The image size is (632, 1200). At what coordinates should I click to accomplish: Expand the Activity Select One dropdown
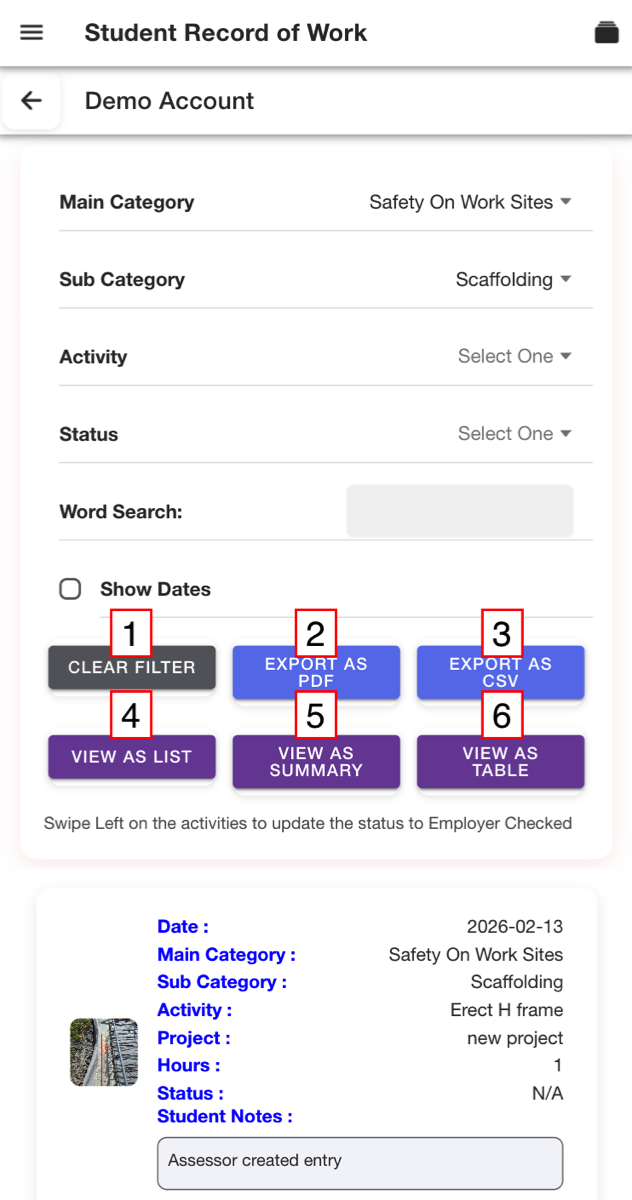[515, 356]
